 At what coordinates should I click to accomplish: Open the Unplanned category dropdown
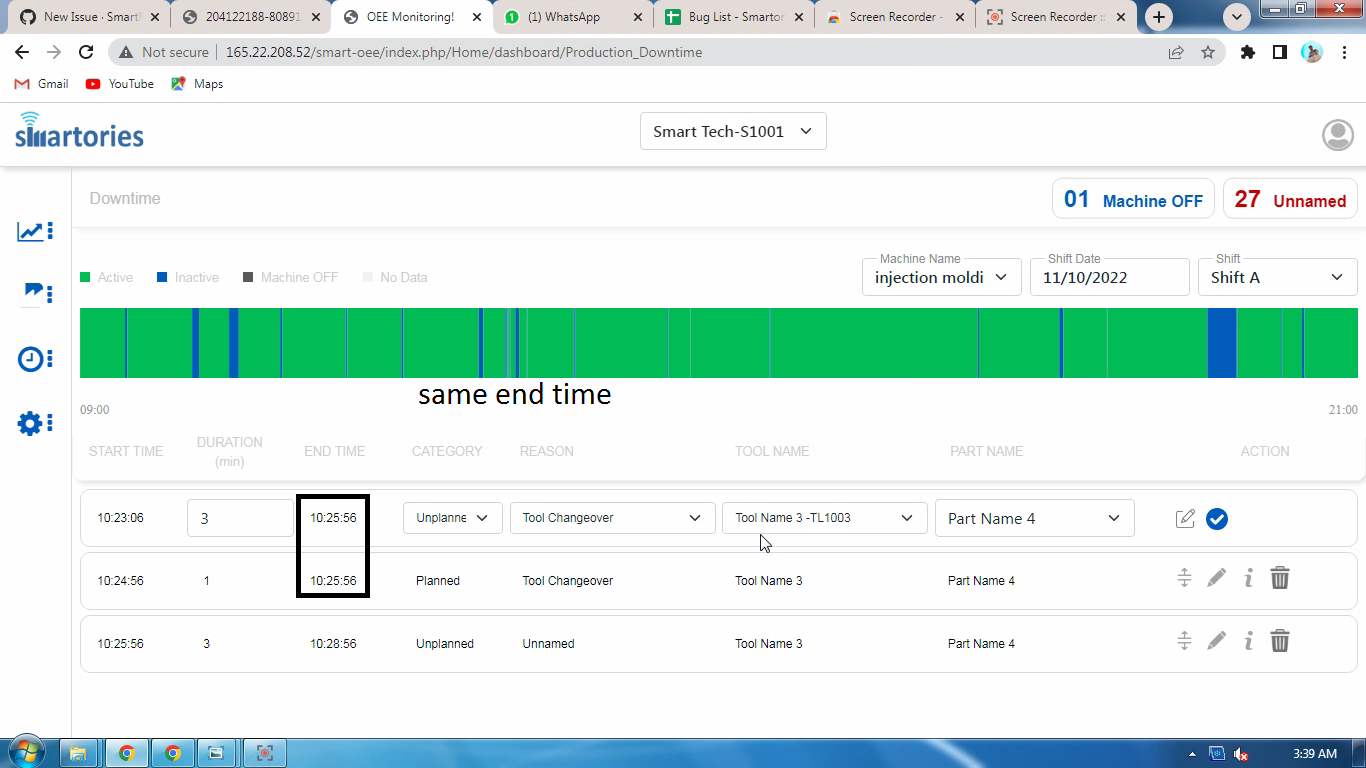pos(452,518)
